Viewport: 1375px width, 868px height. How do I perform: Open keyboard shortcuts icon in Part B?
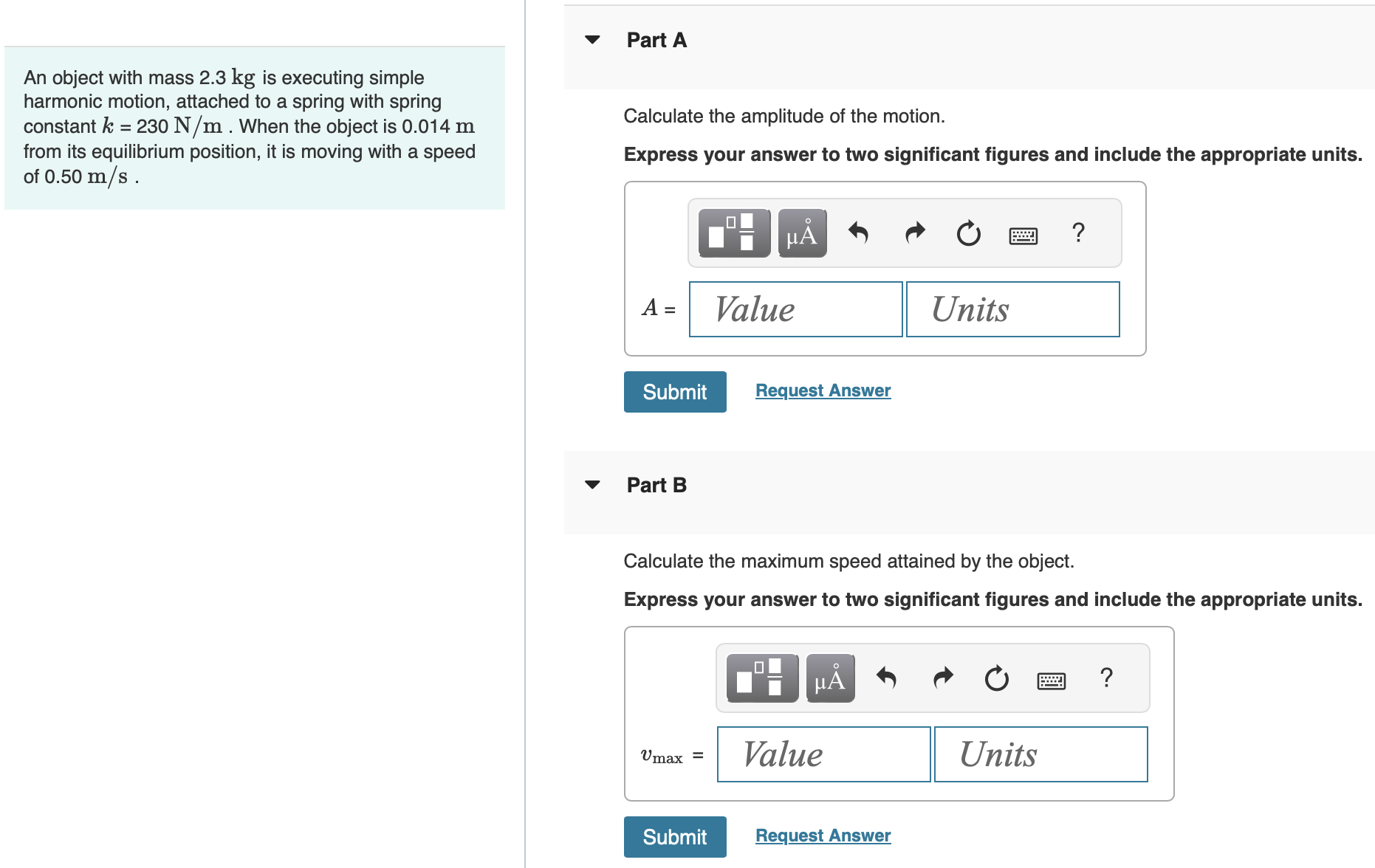[x=1052, y=681]
